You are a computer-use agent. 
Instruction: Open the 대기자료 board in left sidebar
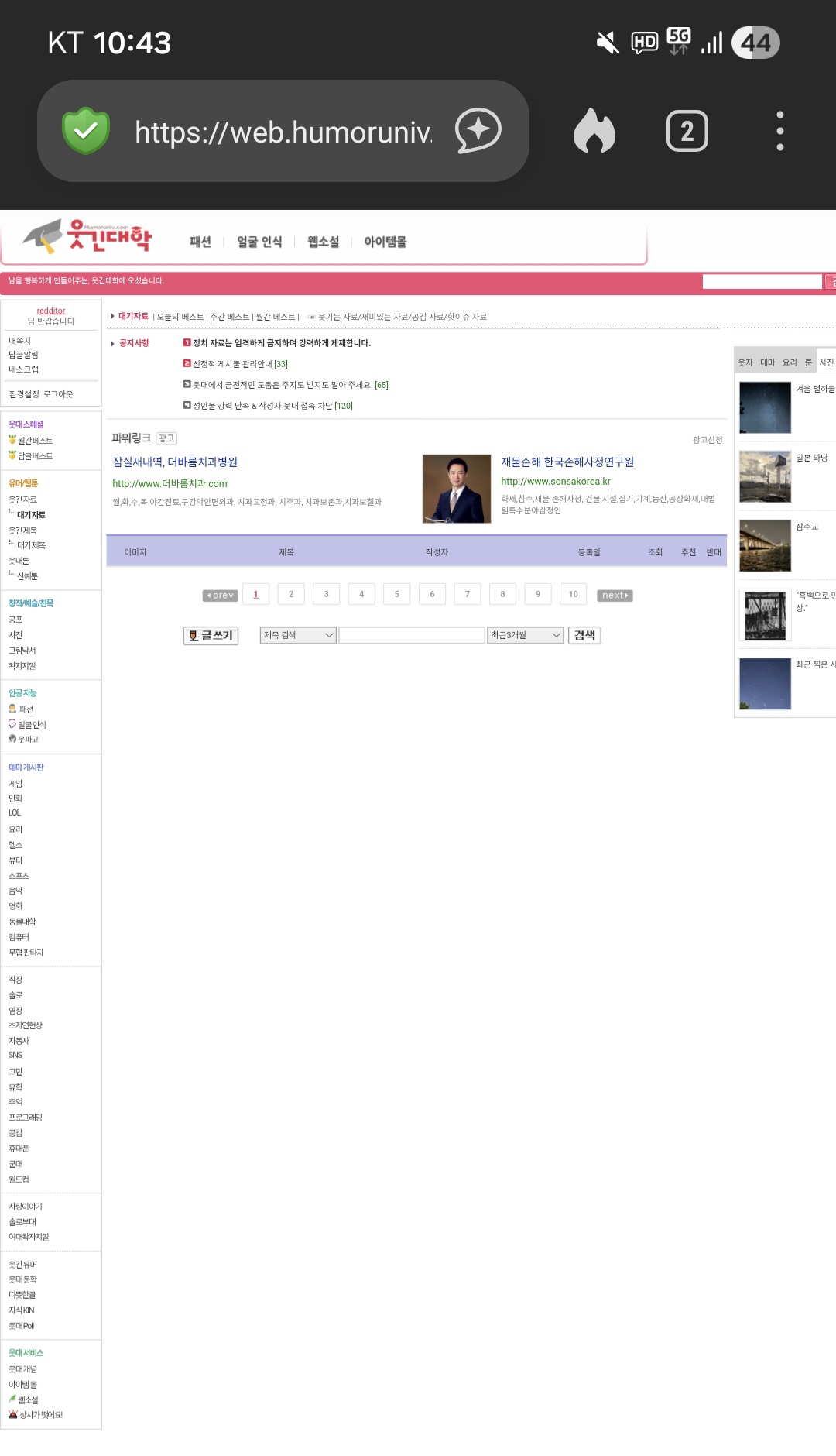click(31, 515)
